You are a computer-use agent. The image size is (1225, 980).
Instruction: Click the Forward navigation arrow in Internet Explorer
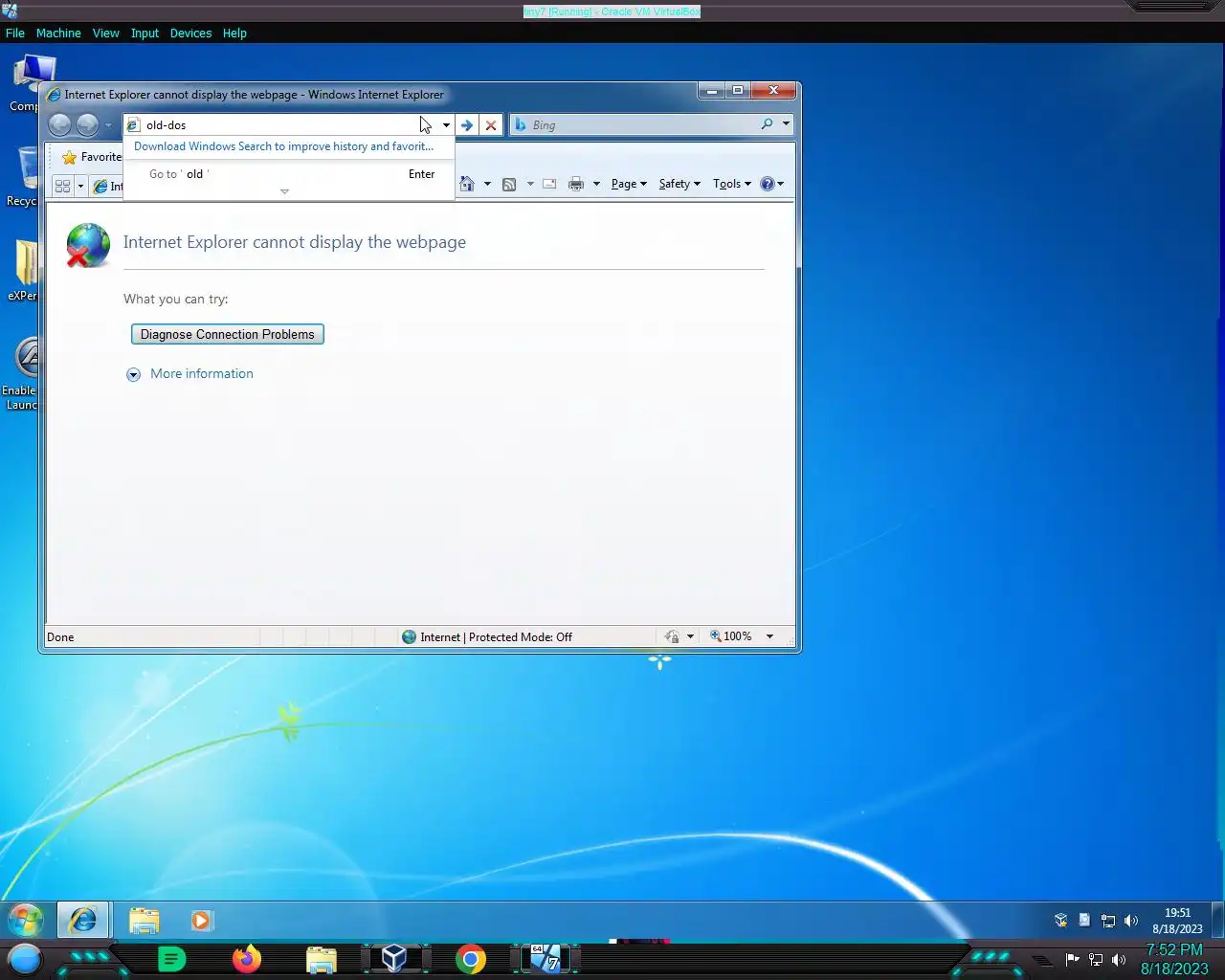pos(87,124)
